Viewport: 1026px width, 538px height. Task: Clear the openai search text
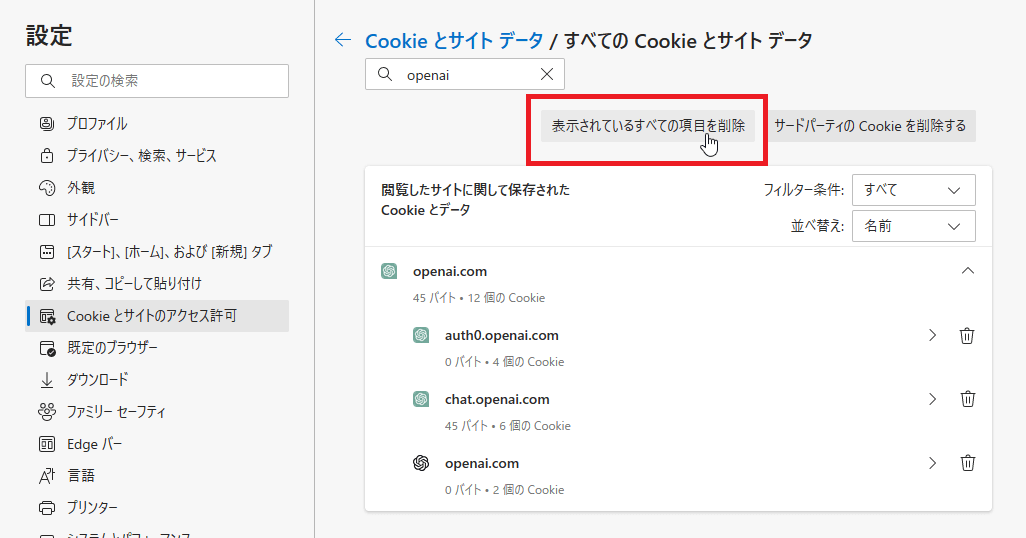point(547,74)
